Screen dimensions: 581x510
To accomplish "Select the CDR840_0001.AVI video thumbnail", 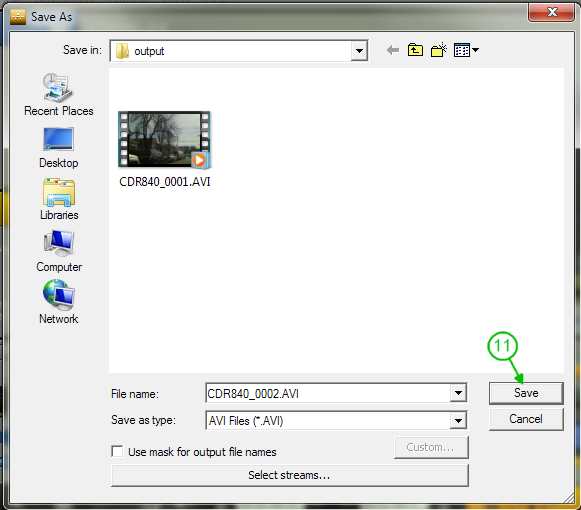I will (165, 139).
